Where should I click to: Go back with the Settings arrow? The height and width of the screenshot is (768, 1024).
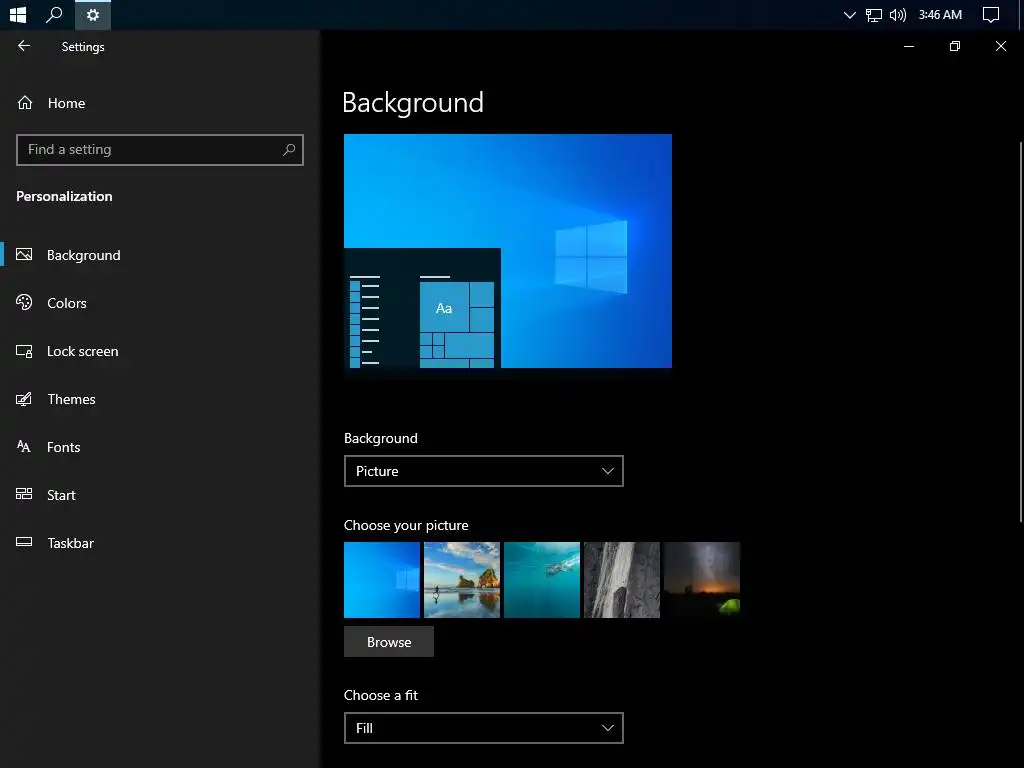24,46
